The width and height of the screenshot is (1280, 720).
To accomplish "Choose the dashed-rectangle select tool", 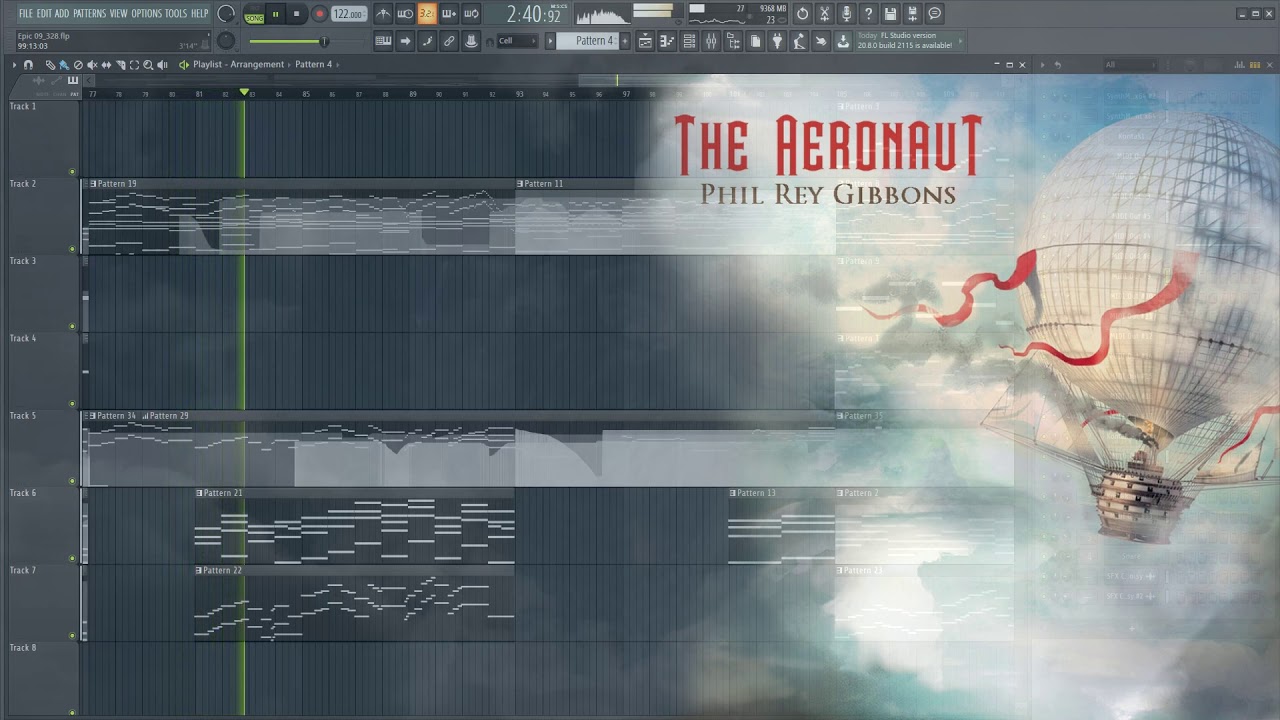I will (x=134, y=65).
